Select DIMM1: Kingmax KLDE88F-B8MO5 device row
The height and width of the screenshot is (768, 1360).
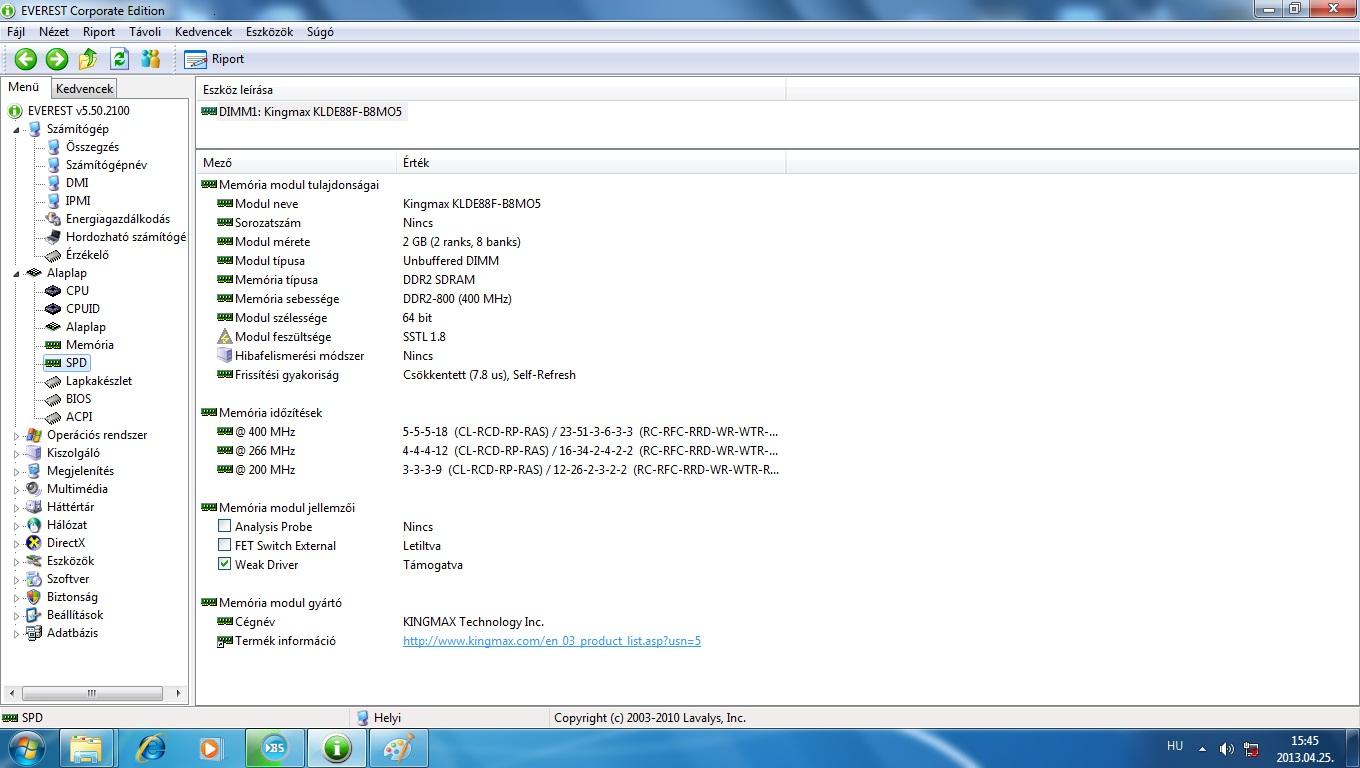click(302, 112)
